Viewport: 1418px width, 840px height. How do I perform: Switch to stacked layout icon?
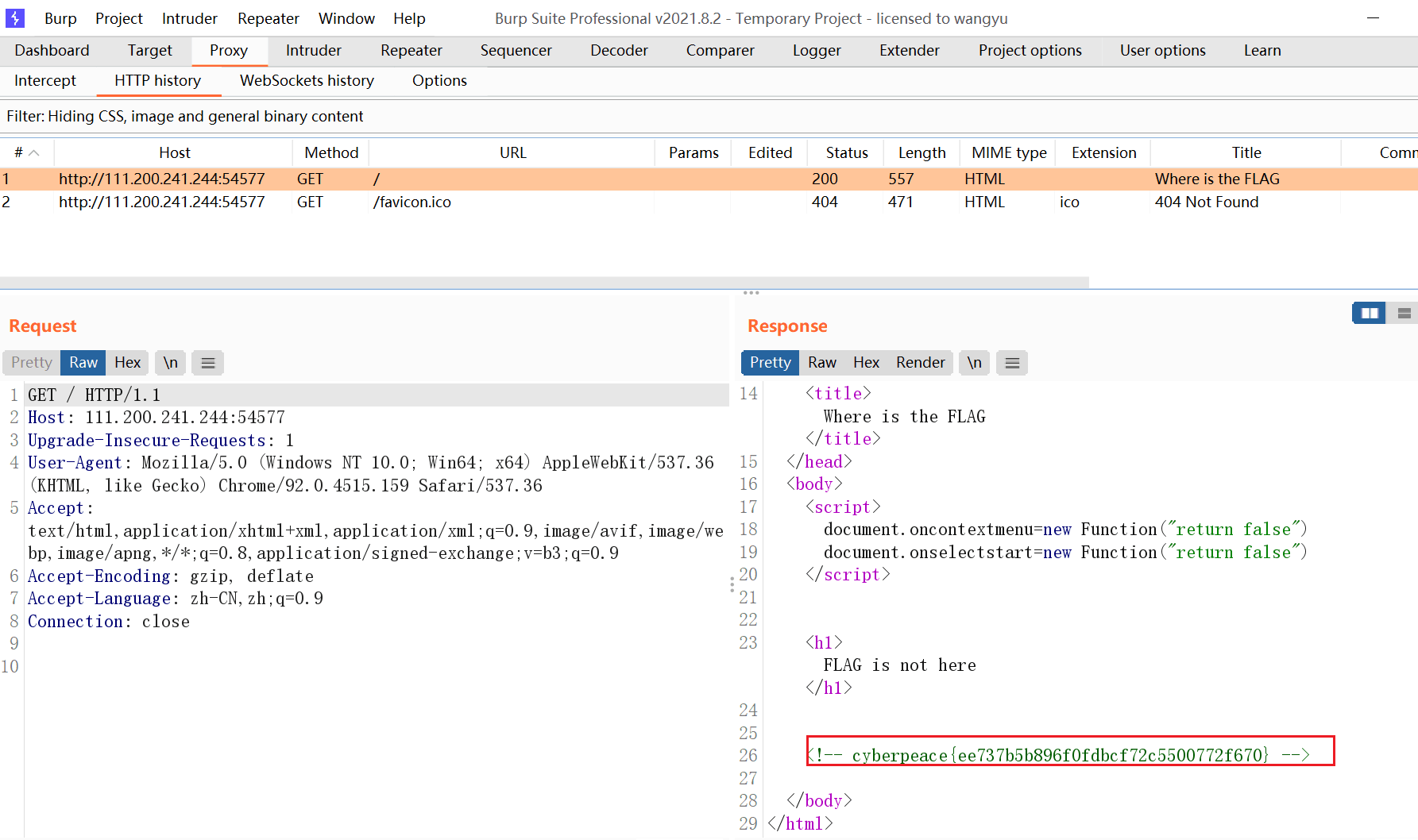pos(1404,314)
